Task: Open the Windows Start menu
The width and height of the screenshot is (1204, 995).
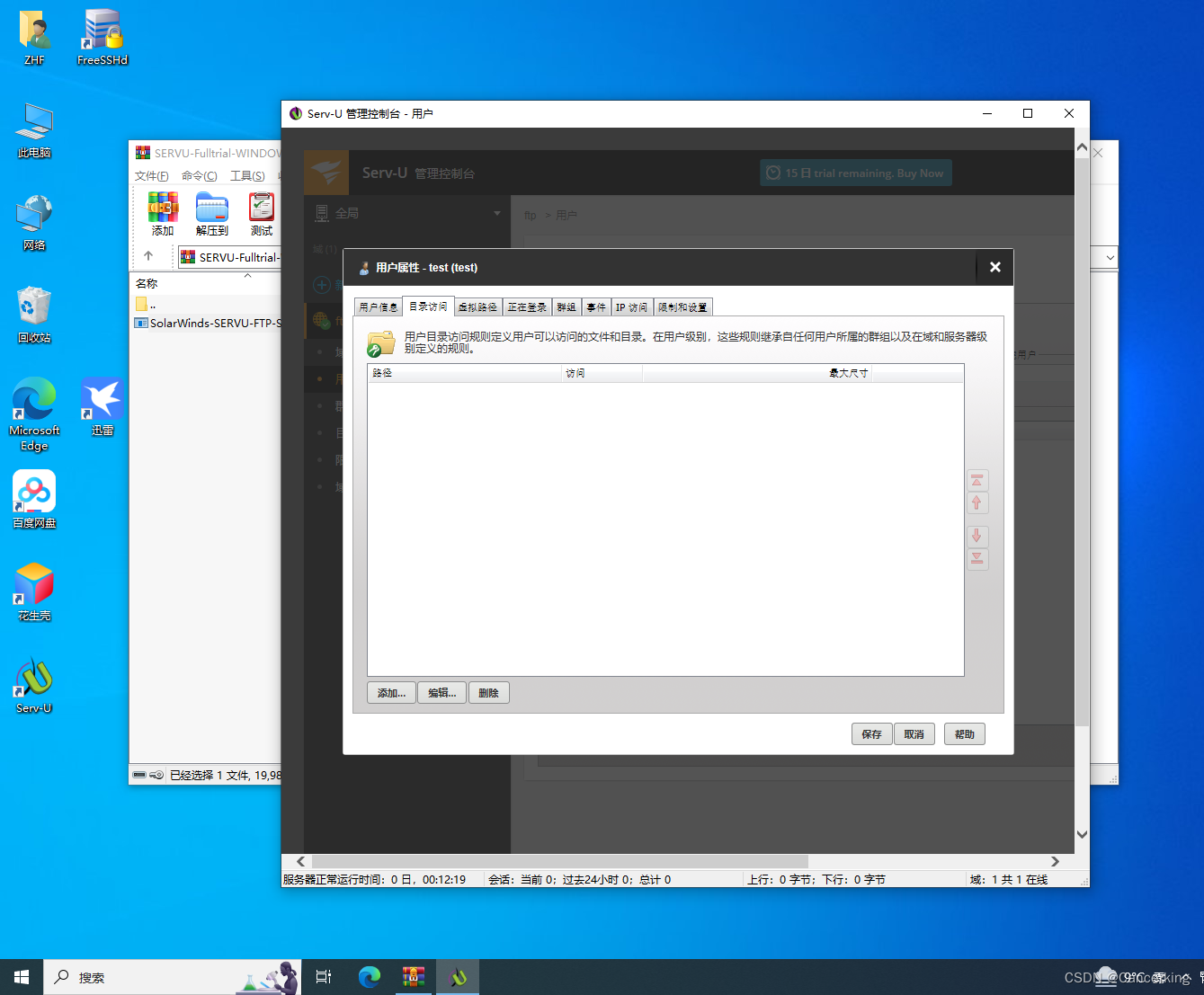Action: tap(22, 977)
